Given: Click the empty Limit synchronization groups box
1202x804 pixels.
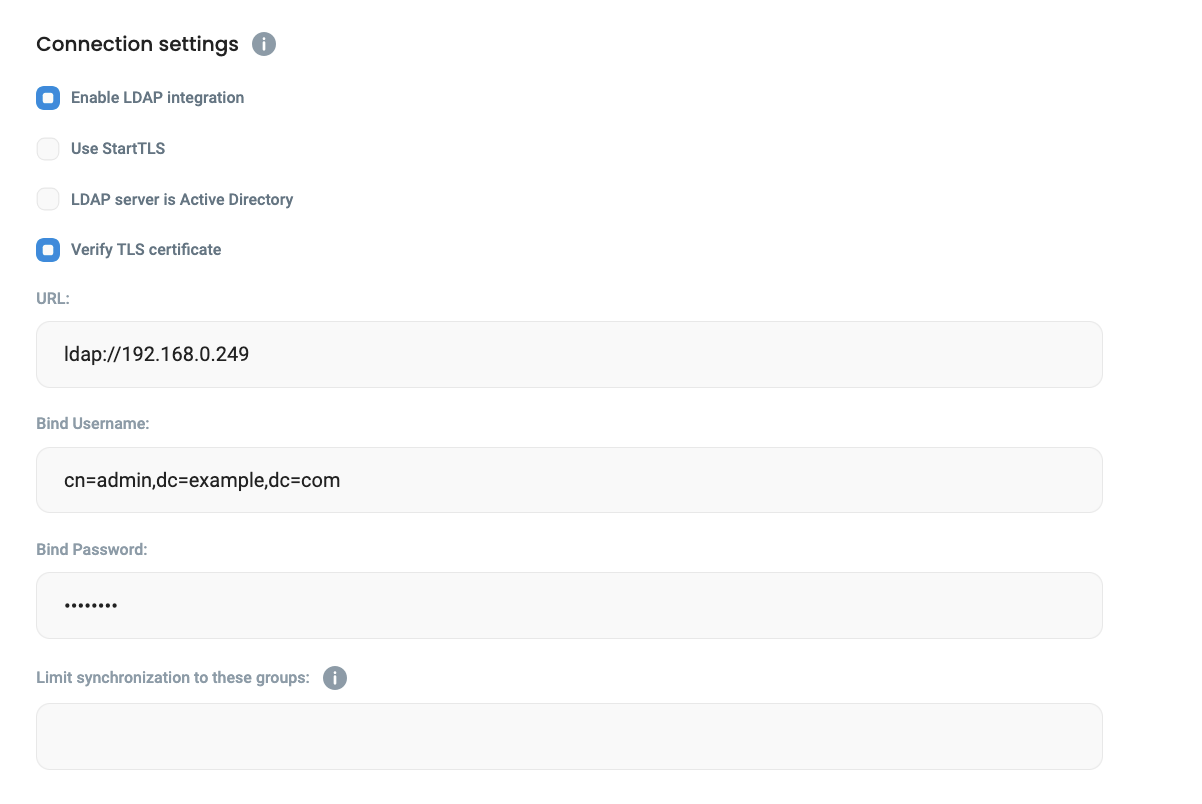Looking at the screenshot, I should [568, 736].
